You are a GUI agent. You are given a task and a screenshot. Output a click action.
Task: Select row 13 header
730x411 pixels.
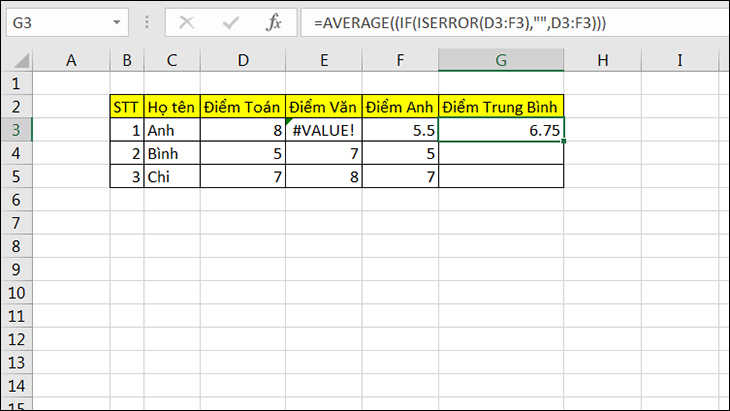(x=16, y=363)
